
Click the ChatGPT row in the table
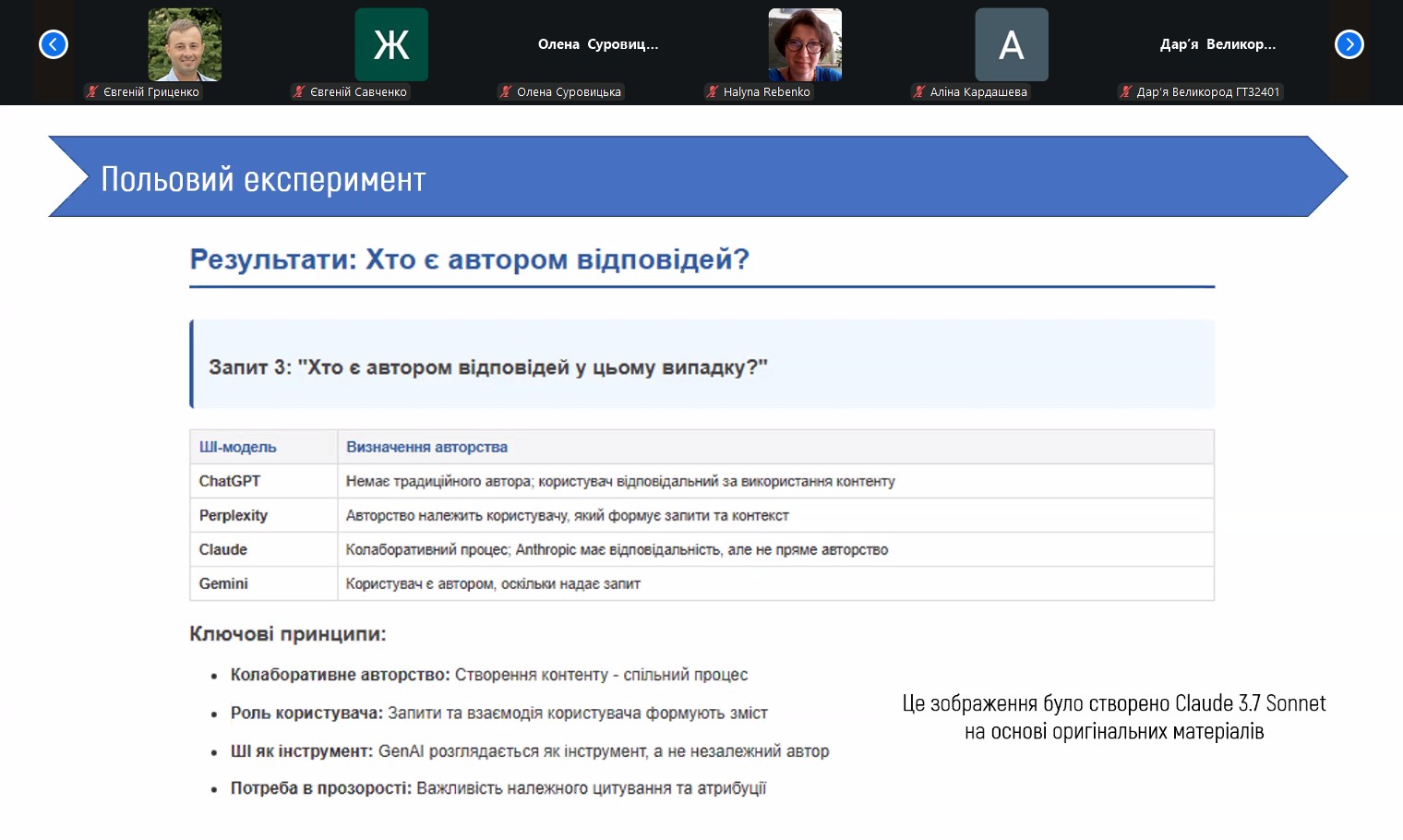701,481
